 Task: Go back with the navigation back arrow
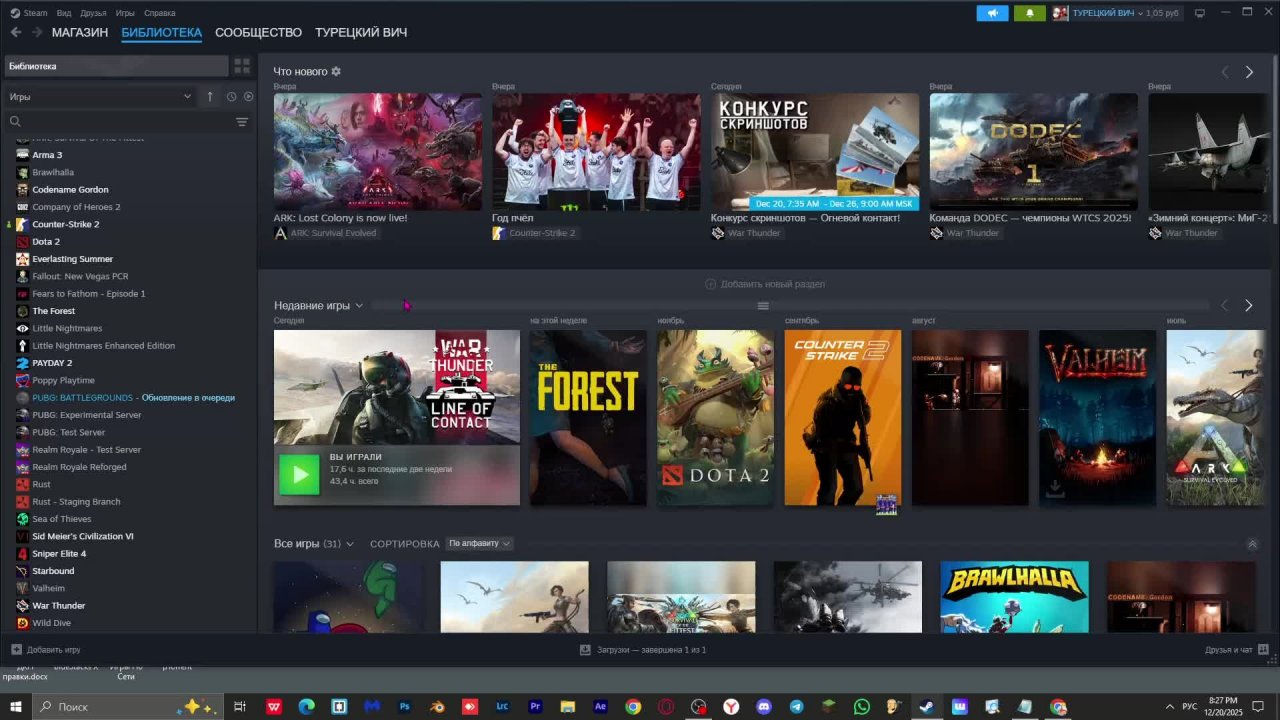(16, 32)
